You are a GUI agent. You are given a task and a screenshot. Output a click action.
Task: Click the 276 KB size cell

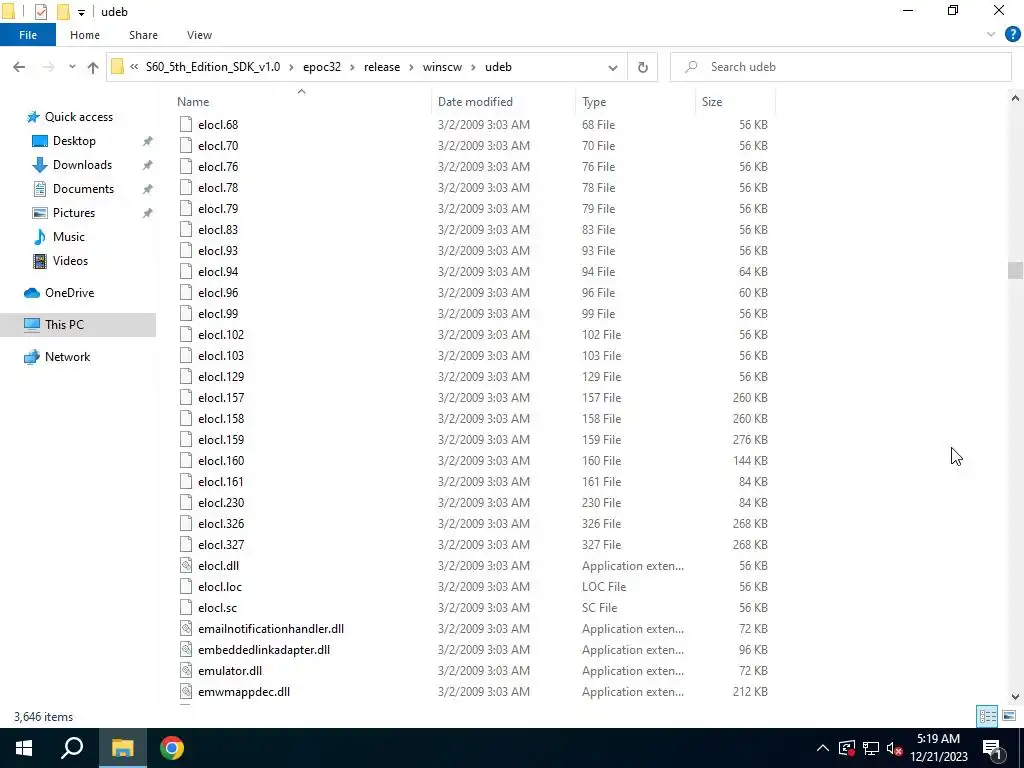click(750, 440)
